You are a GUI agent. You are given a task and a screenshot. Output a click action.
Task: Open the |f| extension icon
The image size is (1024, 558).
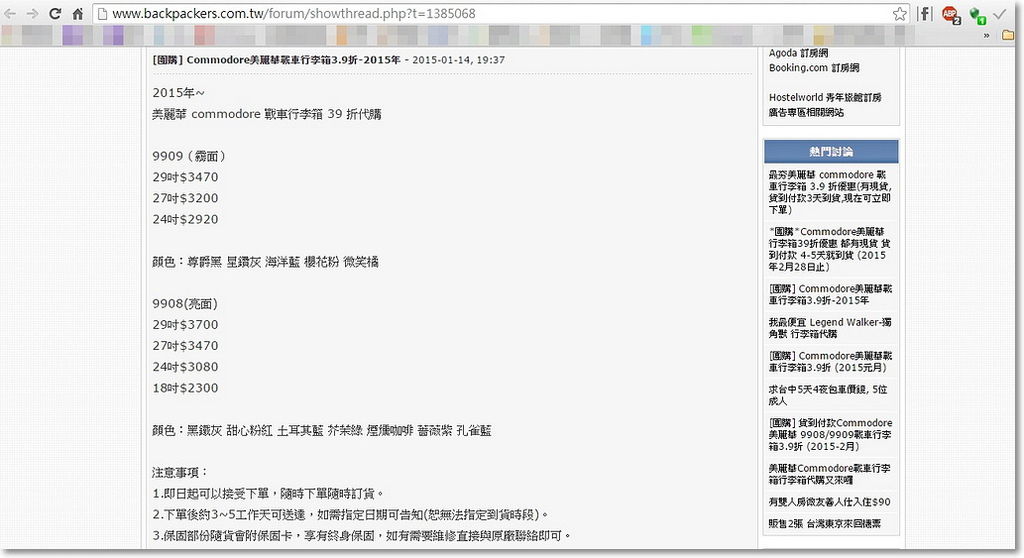(925, 14)
